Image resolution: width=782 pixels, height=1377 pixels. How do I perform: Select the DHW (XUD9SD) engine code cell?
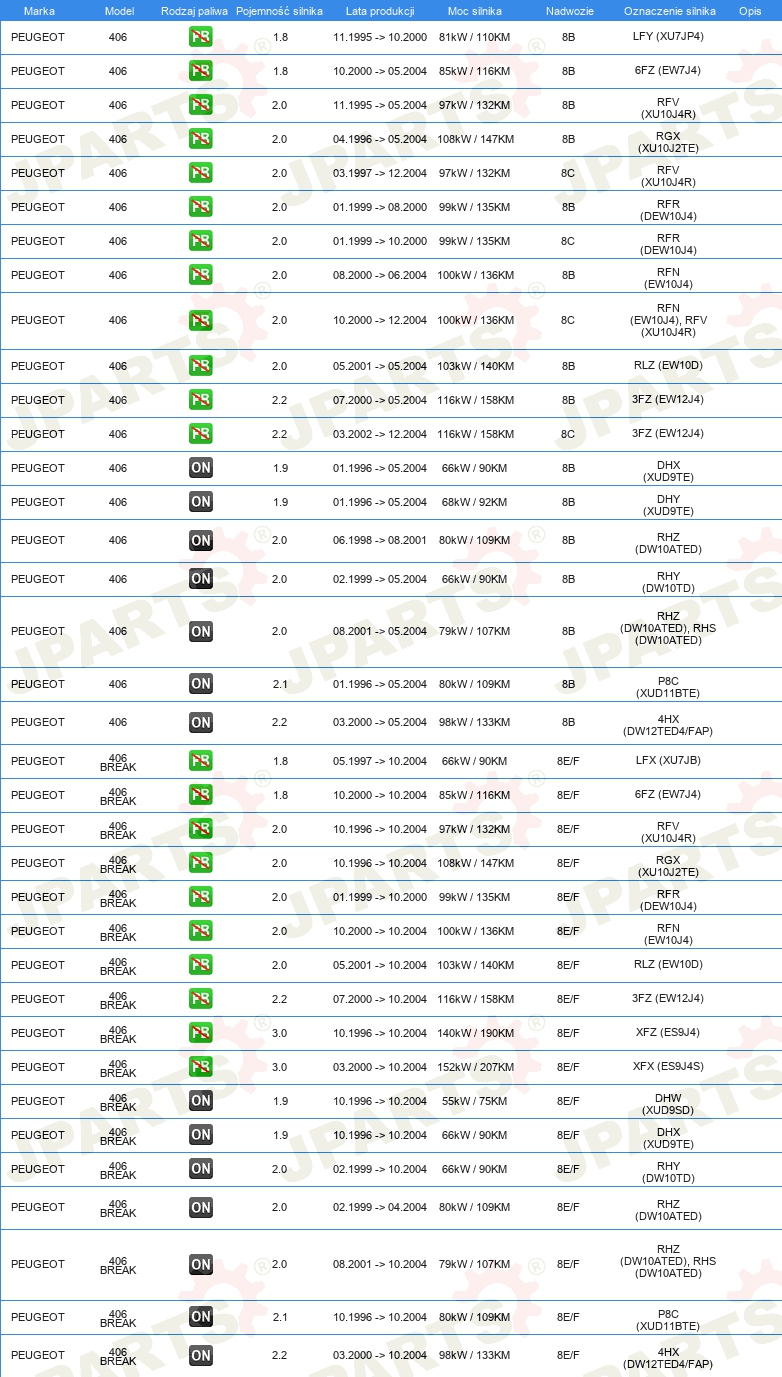[x=668, y=1105]
